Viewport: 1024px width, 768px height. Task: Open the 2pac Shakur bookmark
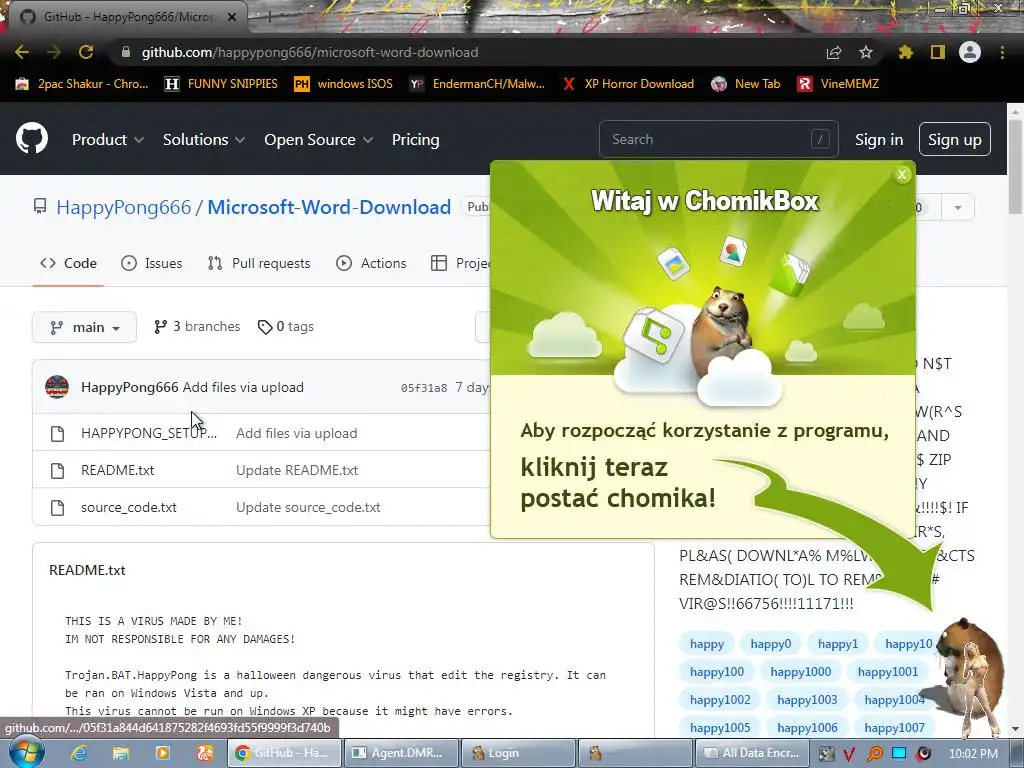tap(82, 84)
